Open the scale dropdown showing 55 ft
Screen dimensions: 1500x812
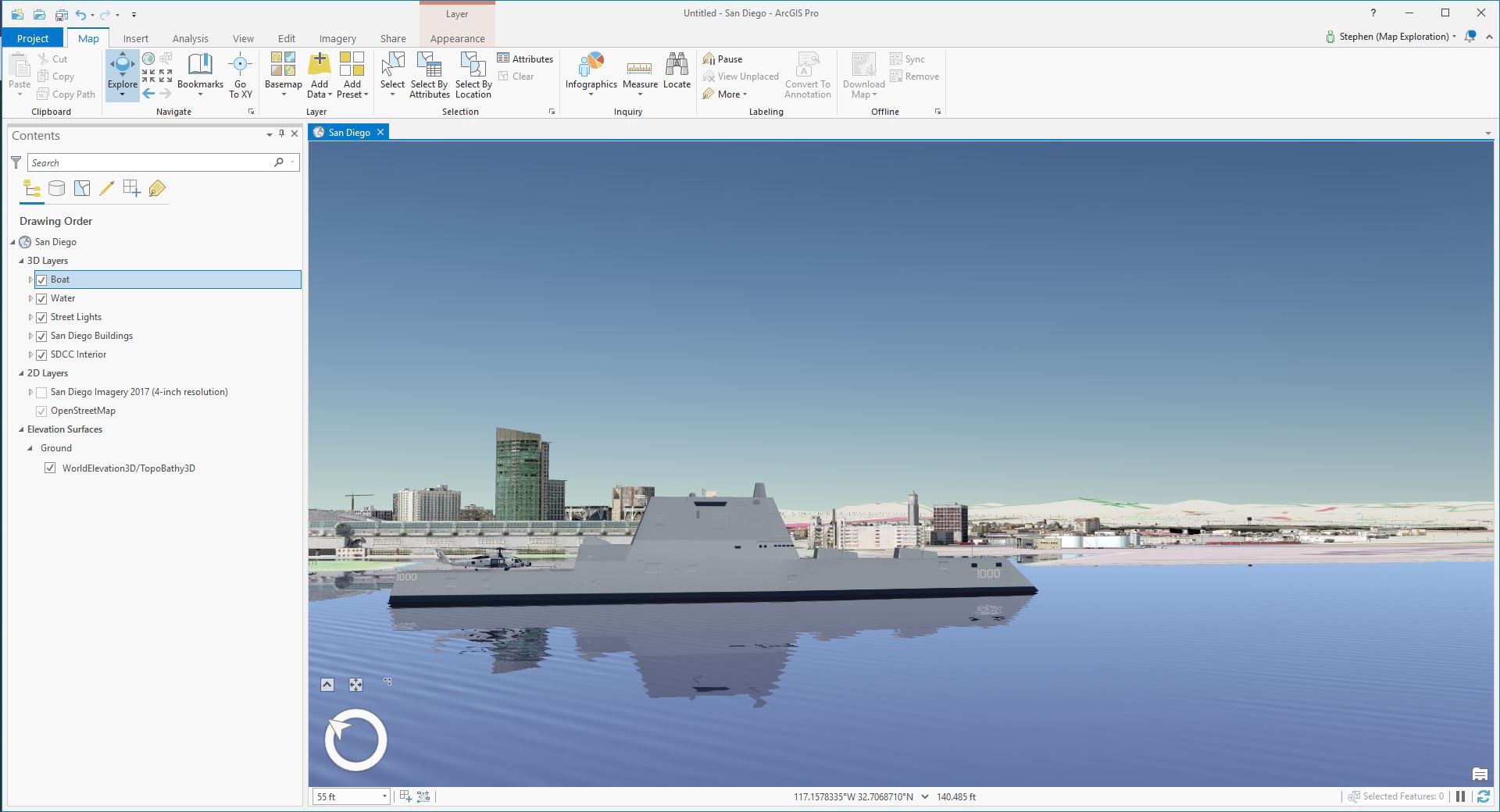point(384,796)
